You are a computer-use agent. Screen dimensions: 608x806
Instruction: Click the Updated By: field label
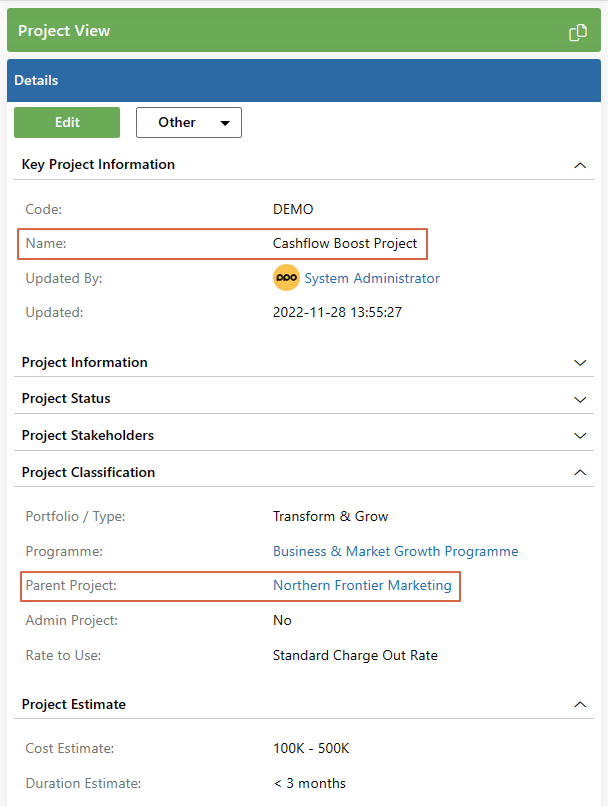click(x=64, y=278)
